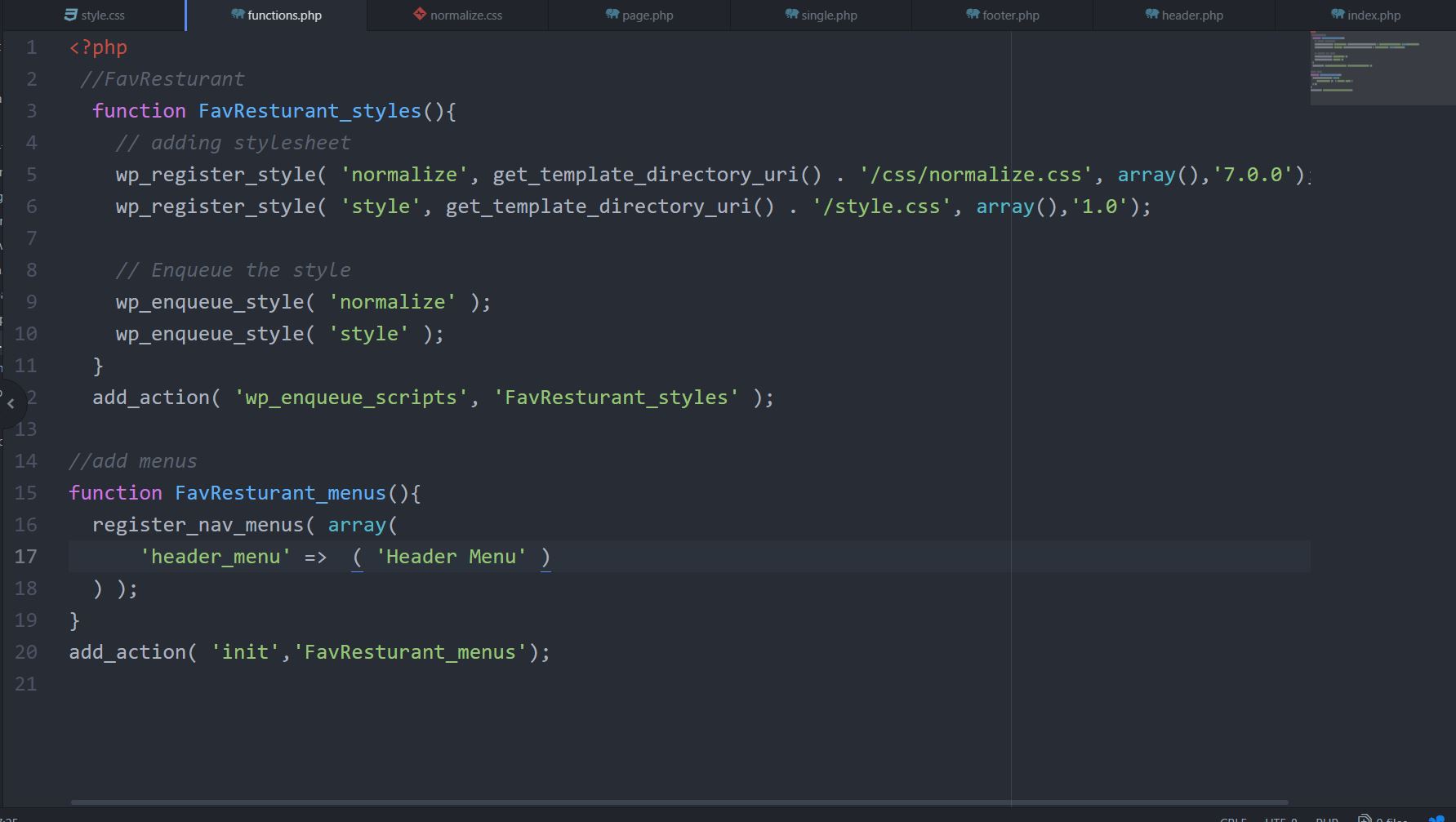Viewport: 1456px width, 822px height.
Task: Click the 'header_menu' key string
Action: tap(216, 557)
